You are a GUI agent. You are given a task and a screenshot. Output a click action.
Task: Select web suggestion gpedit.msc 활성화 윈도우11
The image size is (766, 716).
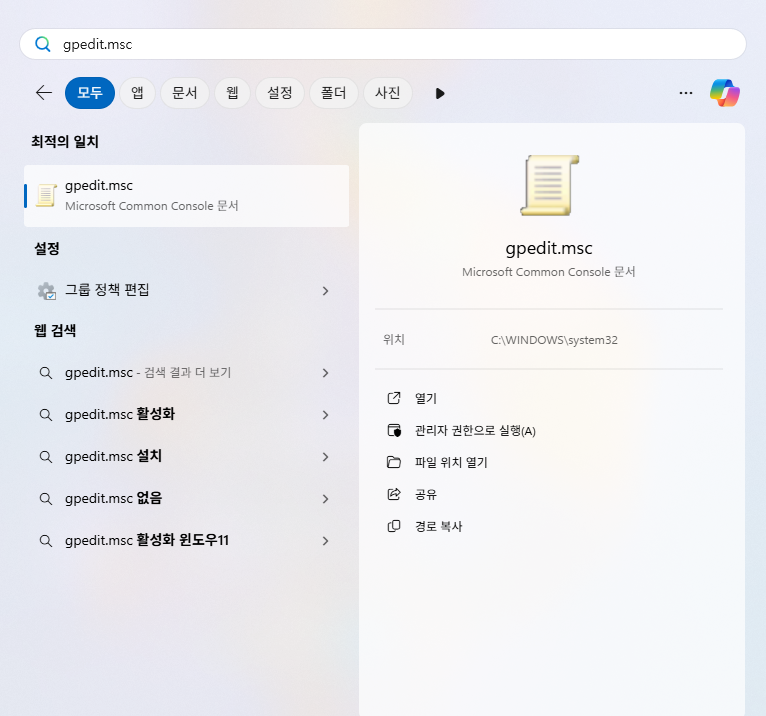click(187, 541)
